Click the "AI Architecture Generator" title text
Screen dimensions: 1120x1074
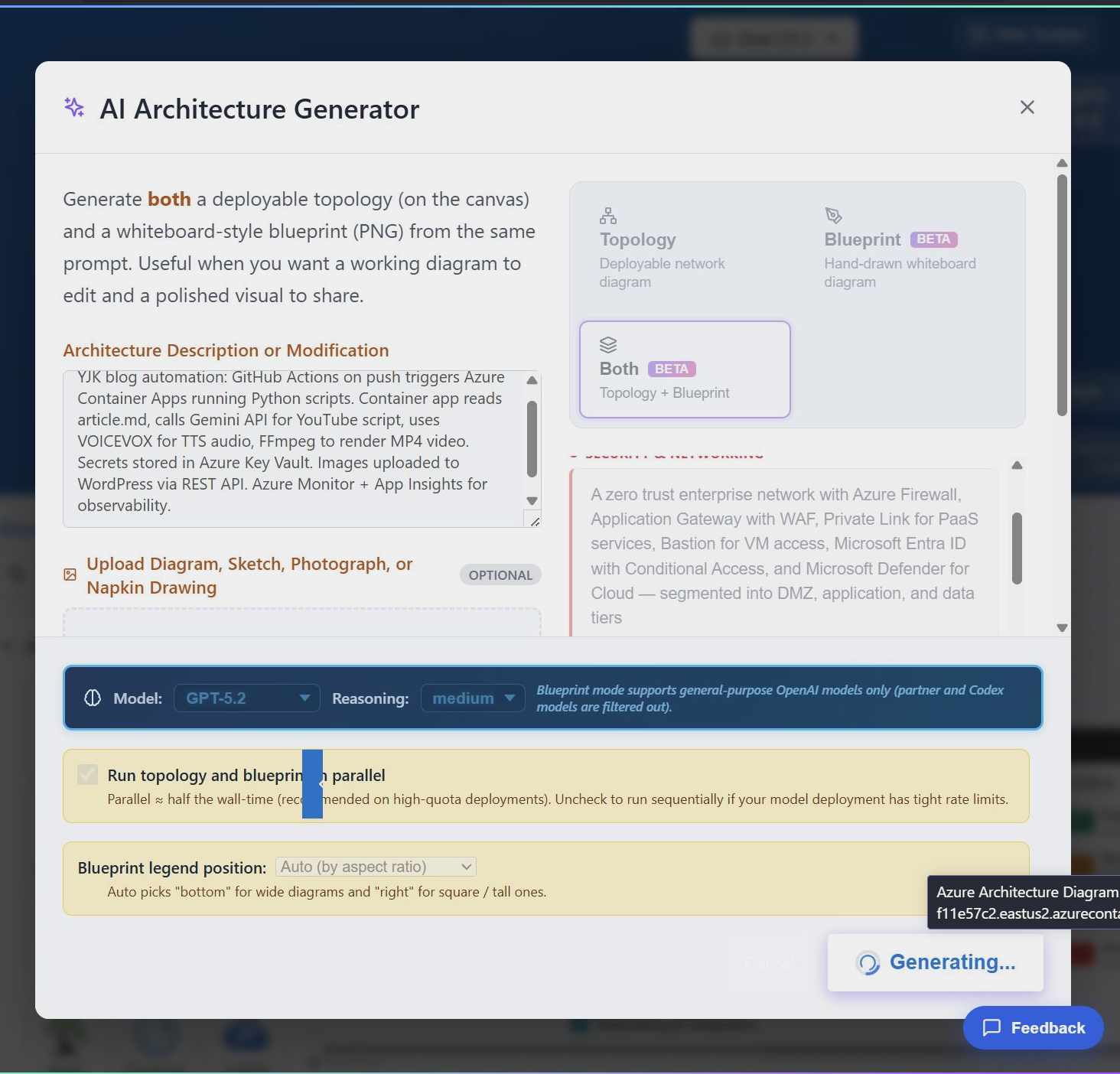tap(259, 109)
